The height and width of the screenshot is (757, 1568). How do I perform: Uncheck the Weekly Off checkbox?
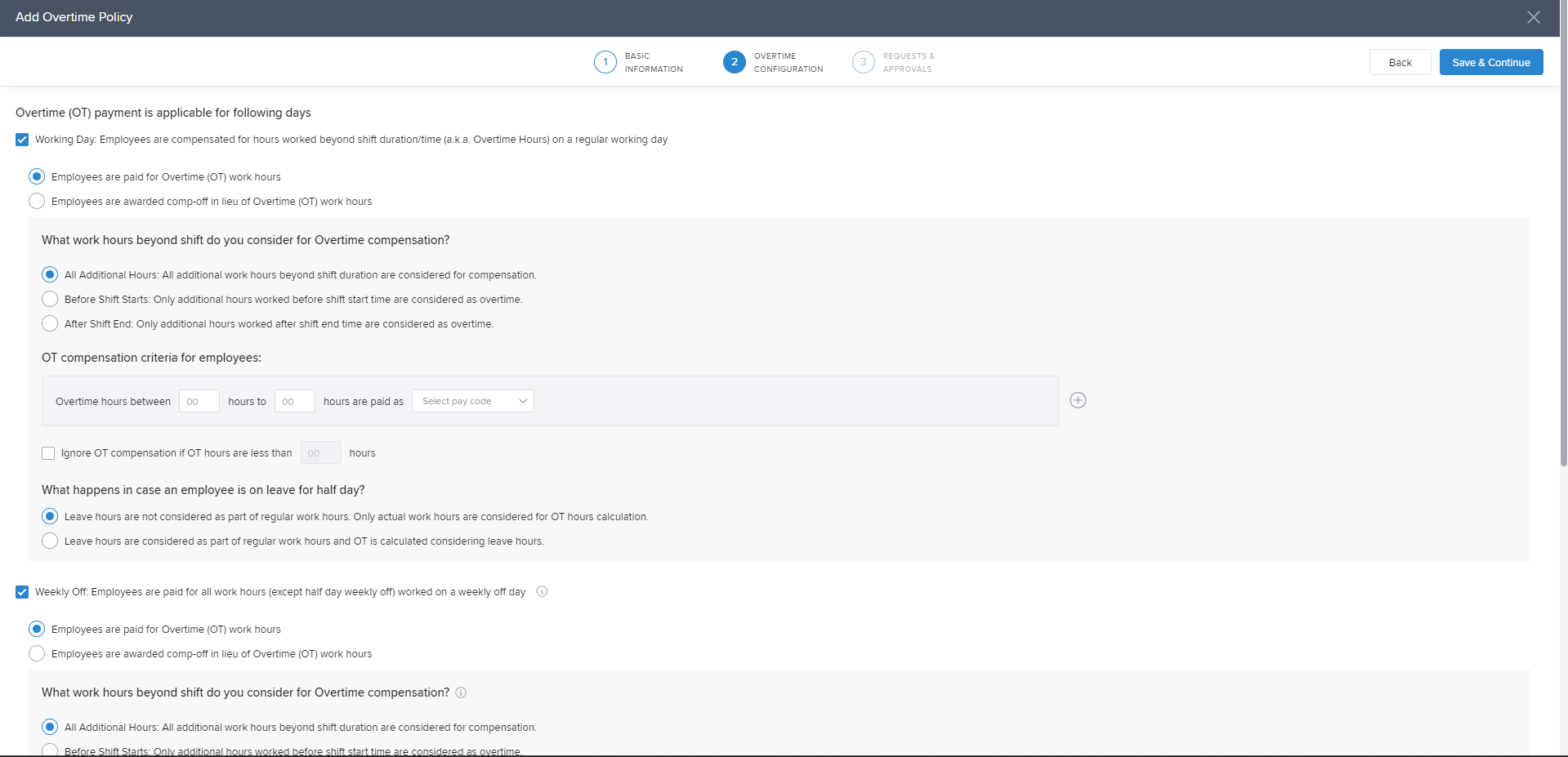click(x=22, y=592)
